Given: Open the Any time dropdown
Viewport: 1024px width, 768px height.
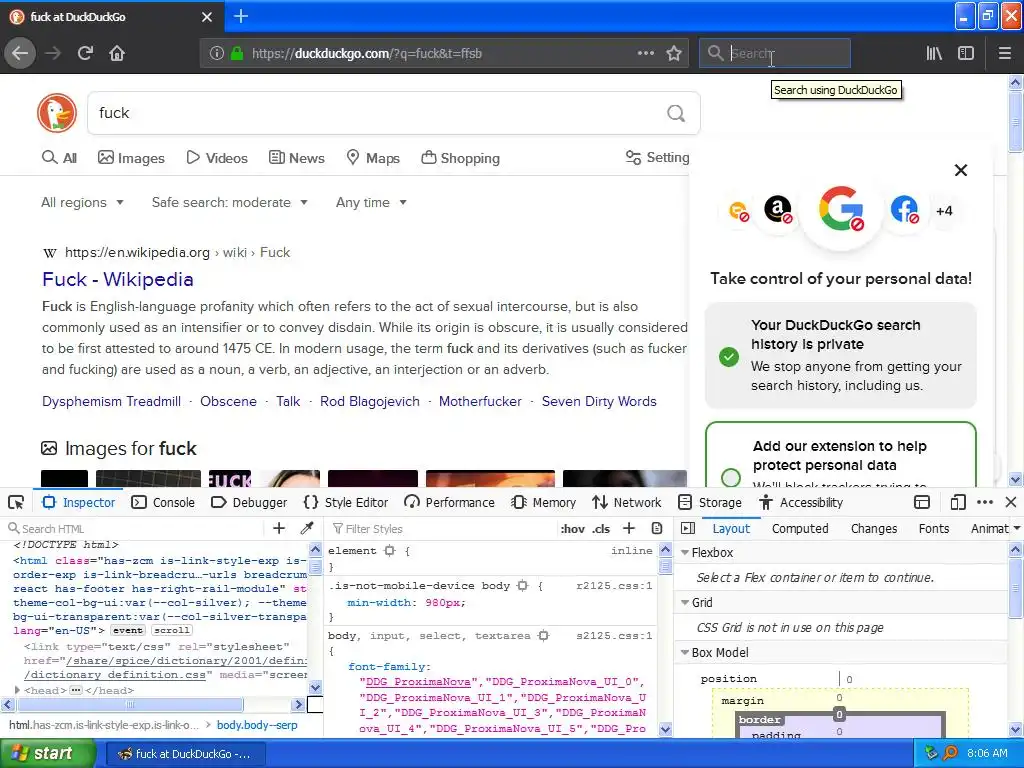Looking at the screenshot, I should click(x=372, y=202).
